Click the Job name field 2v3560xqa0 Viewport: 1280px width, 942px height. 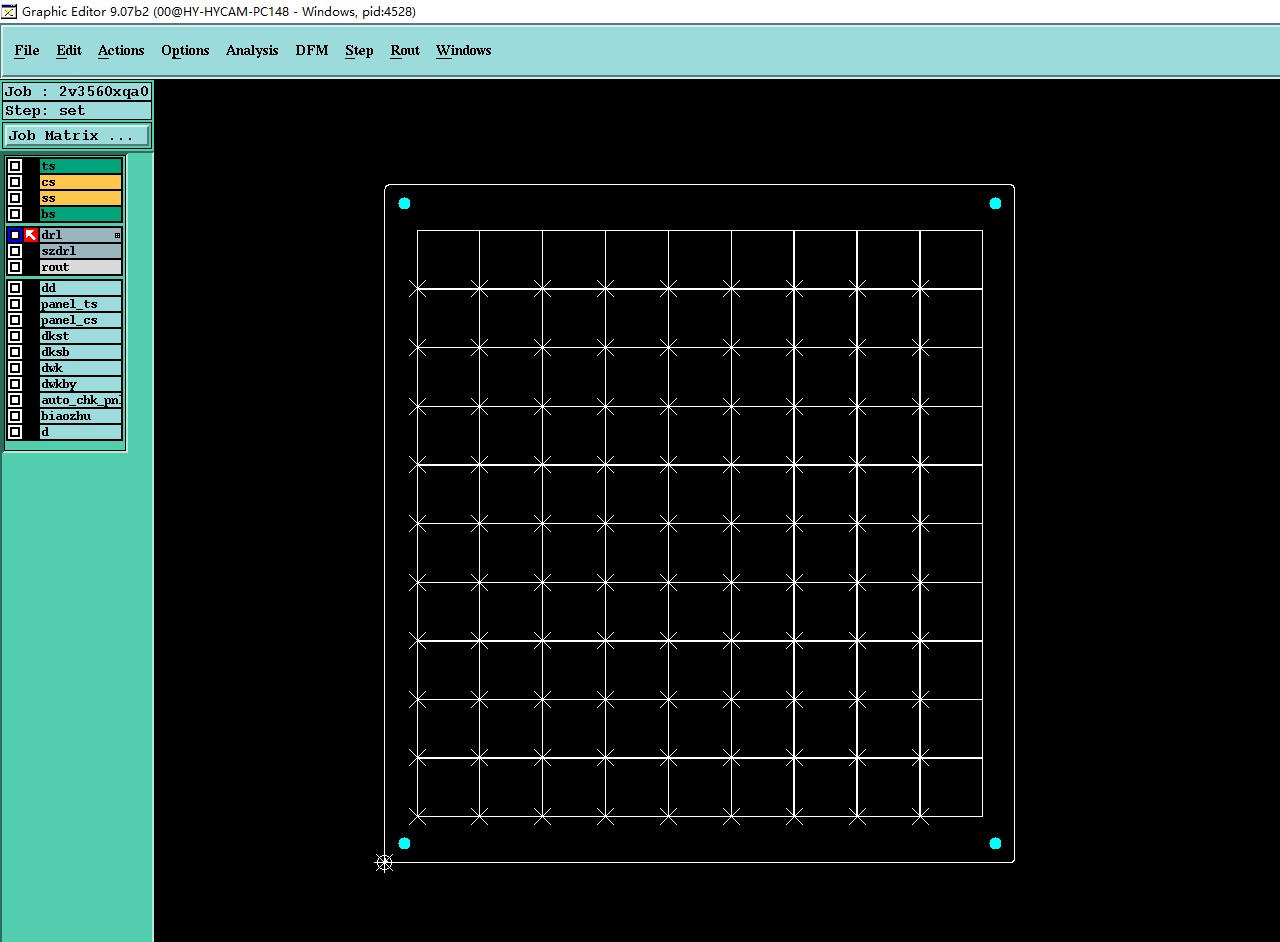point(77,91)
